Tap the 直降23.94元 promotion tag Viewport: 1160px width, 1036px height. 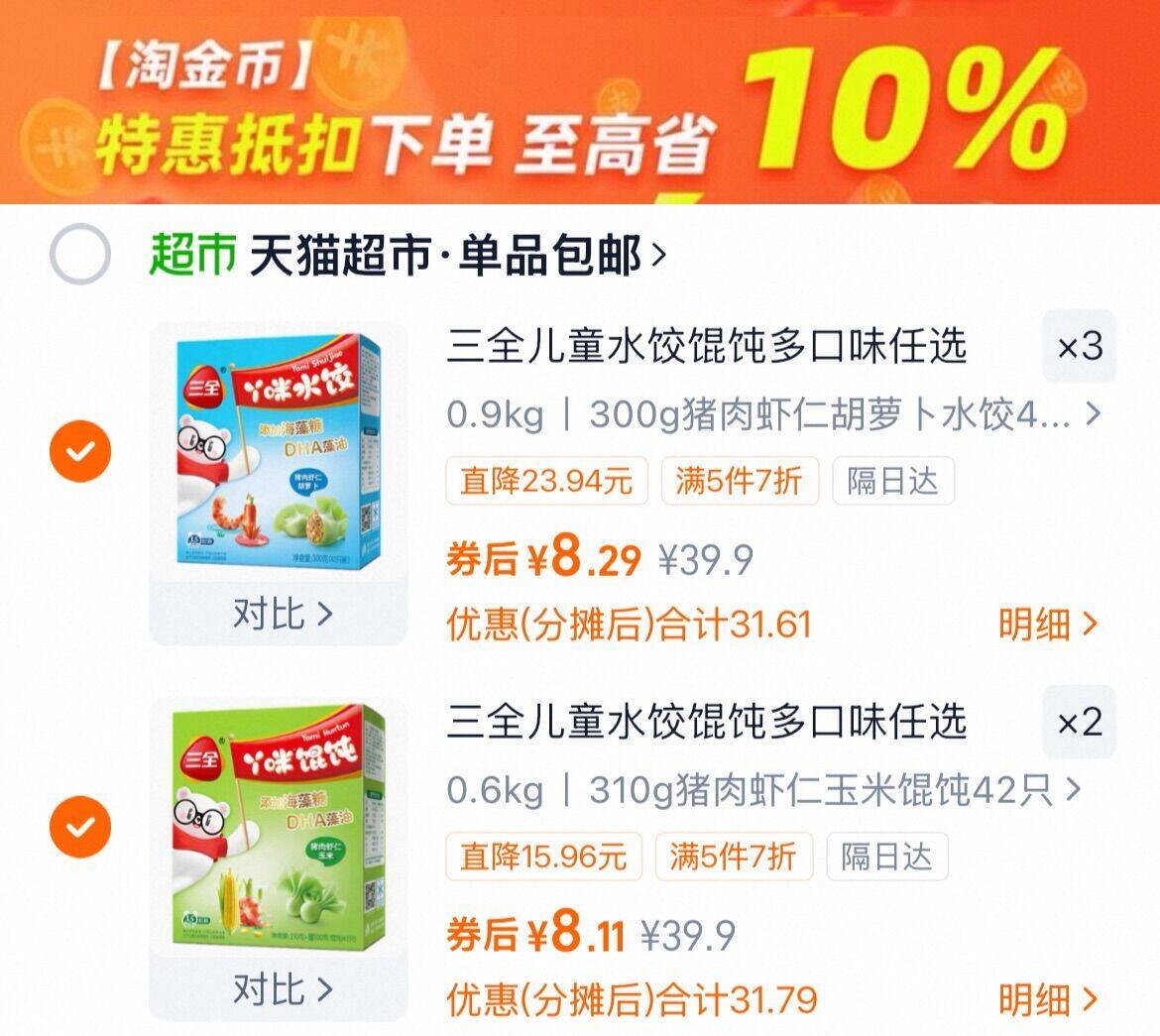click(x=546, y=481)
